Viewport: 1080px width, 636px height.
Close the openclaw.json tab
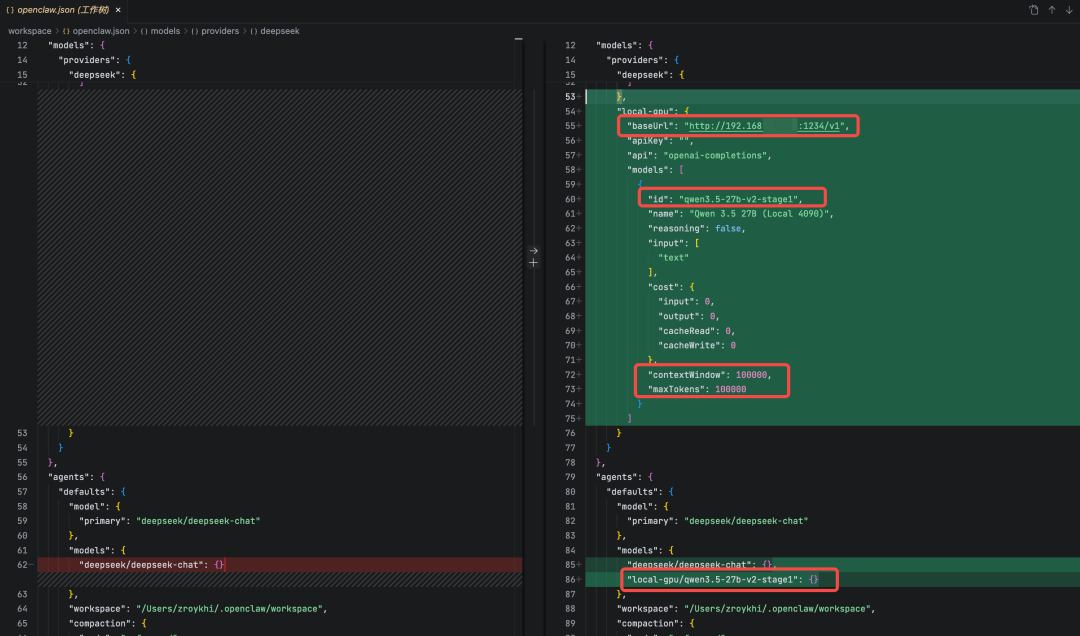pyautogui.click(x=118, y=10)
